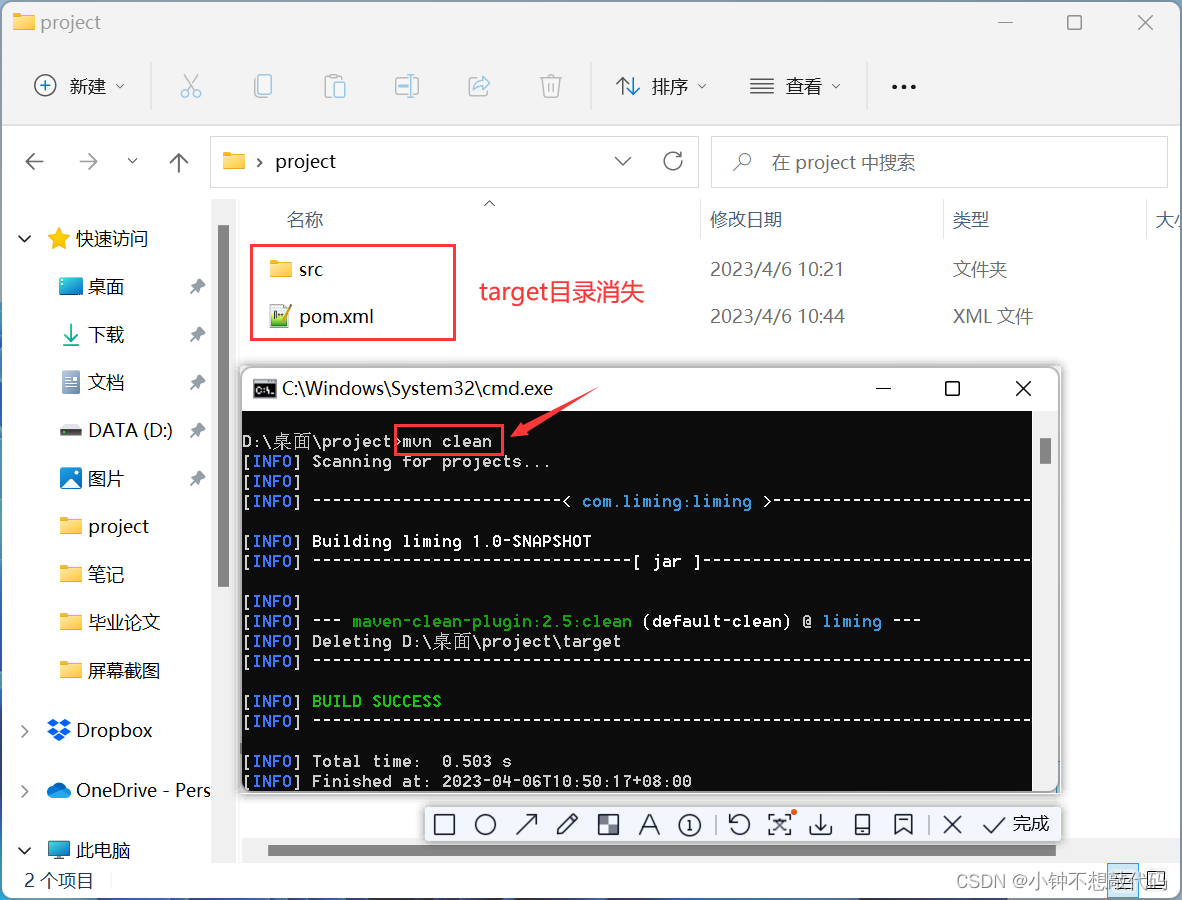Undo the last screenshot annotation
Viewport: 1182px width, 900px height.
click(739, 825)
